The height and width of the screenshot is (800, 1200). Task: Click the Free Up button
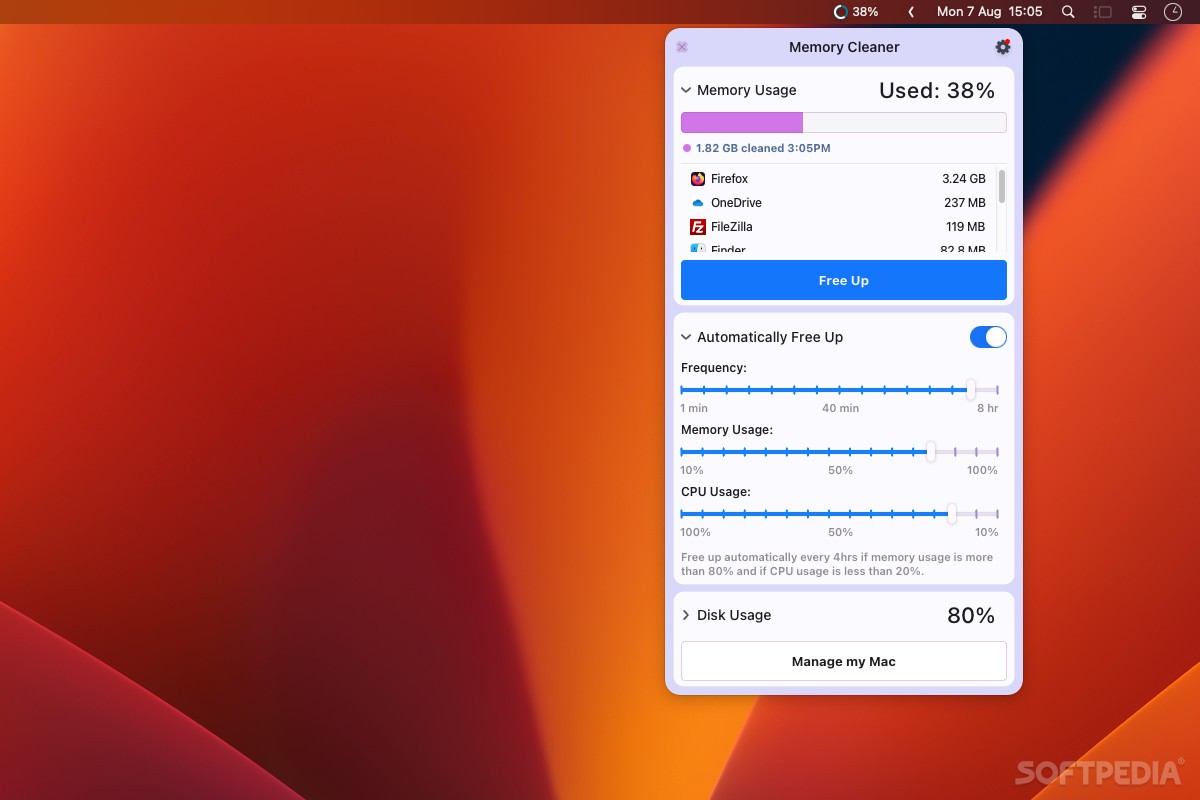(844, 280)
